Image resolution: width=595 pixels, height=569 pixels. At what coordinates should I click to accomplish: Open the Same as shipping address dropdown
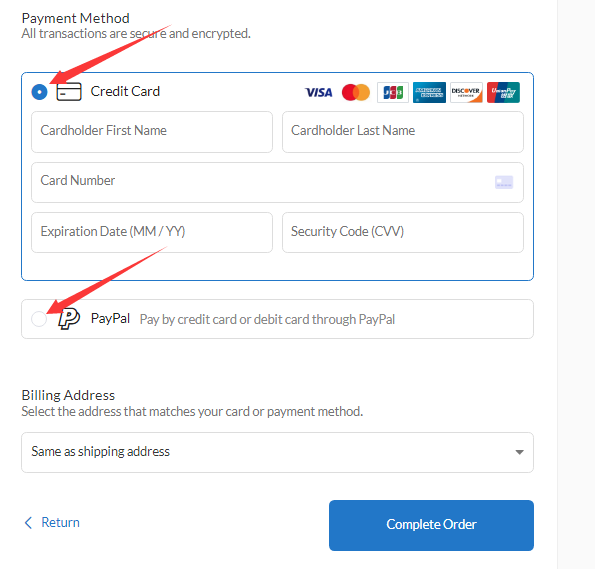coord(277,452)
